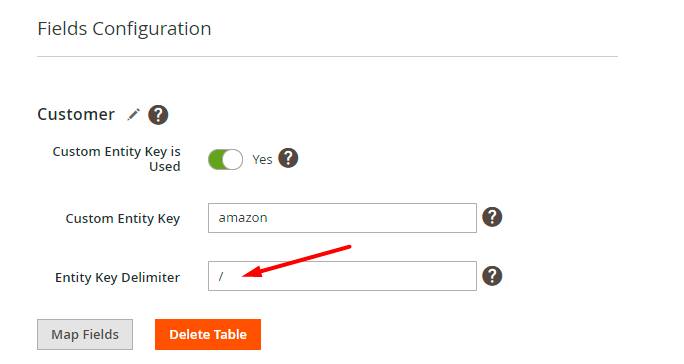Open the Map Fields button

tap(85, 334)
